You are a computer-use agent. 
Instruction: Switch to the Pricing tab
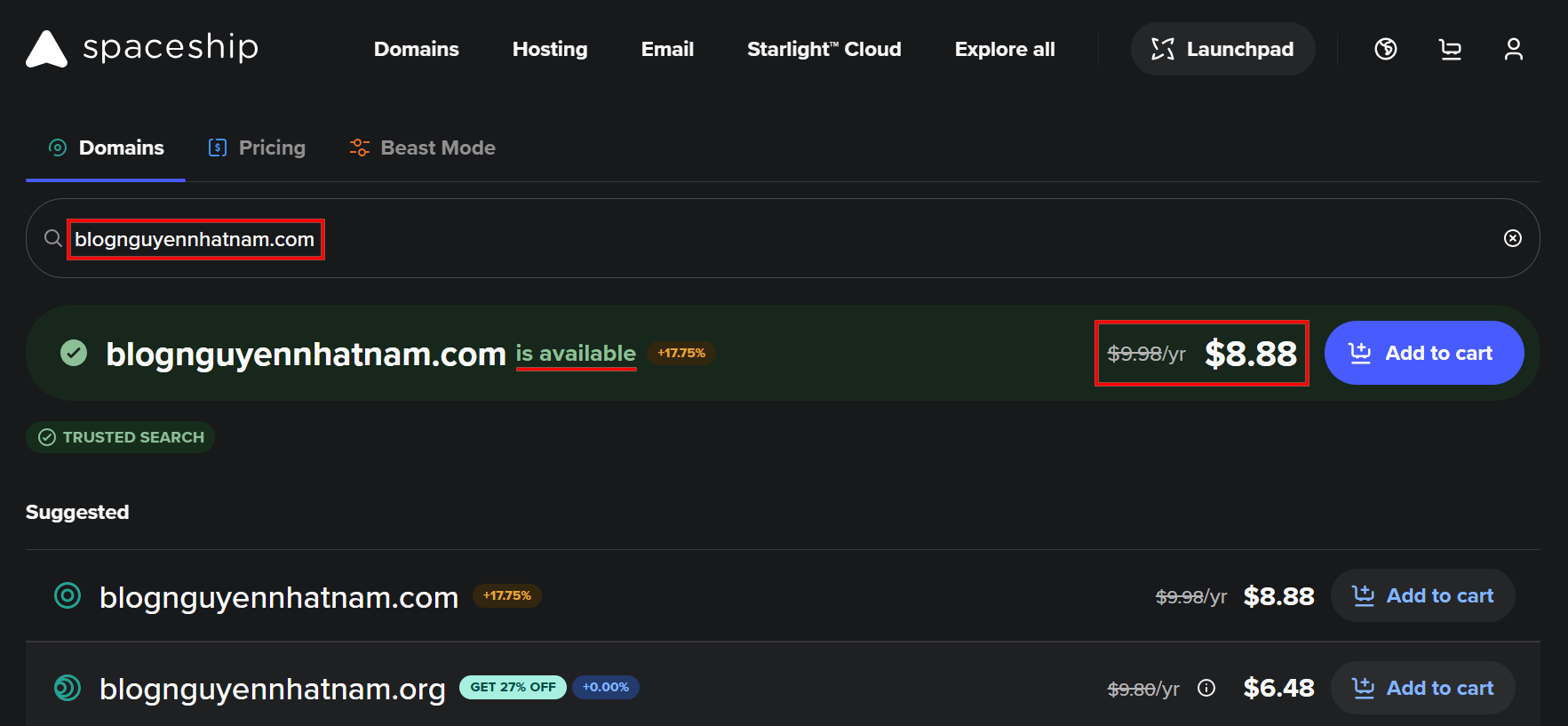(x=257, y=148)
